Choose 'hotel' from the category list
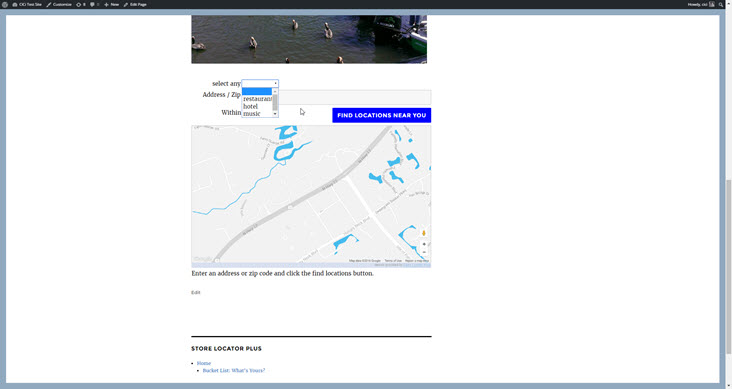Image resolution: width=732 pixels, height=389 pixels. (257, 106)
